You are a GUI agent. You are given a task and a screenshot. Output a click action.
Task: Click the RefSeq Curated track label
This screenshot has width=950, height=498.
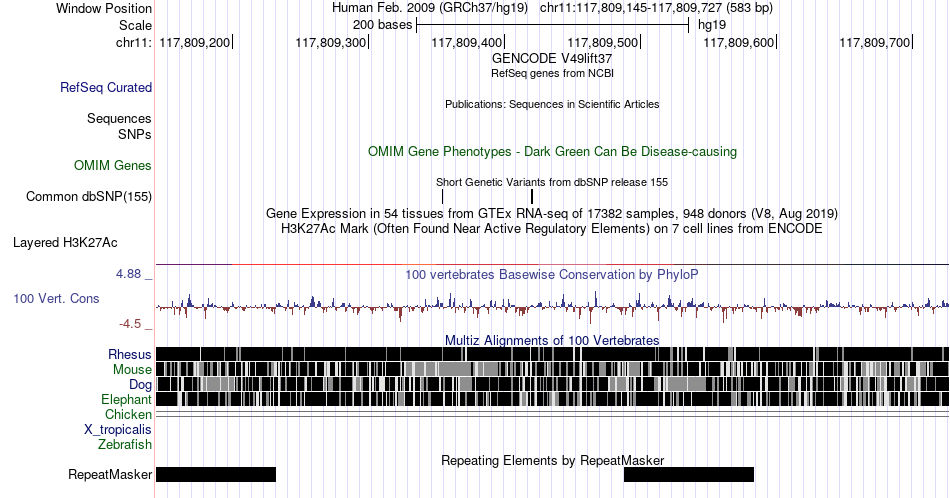coord(105,87)
